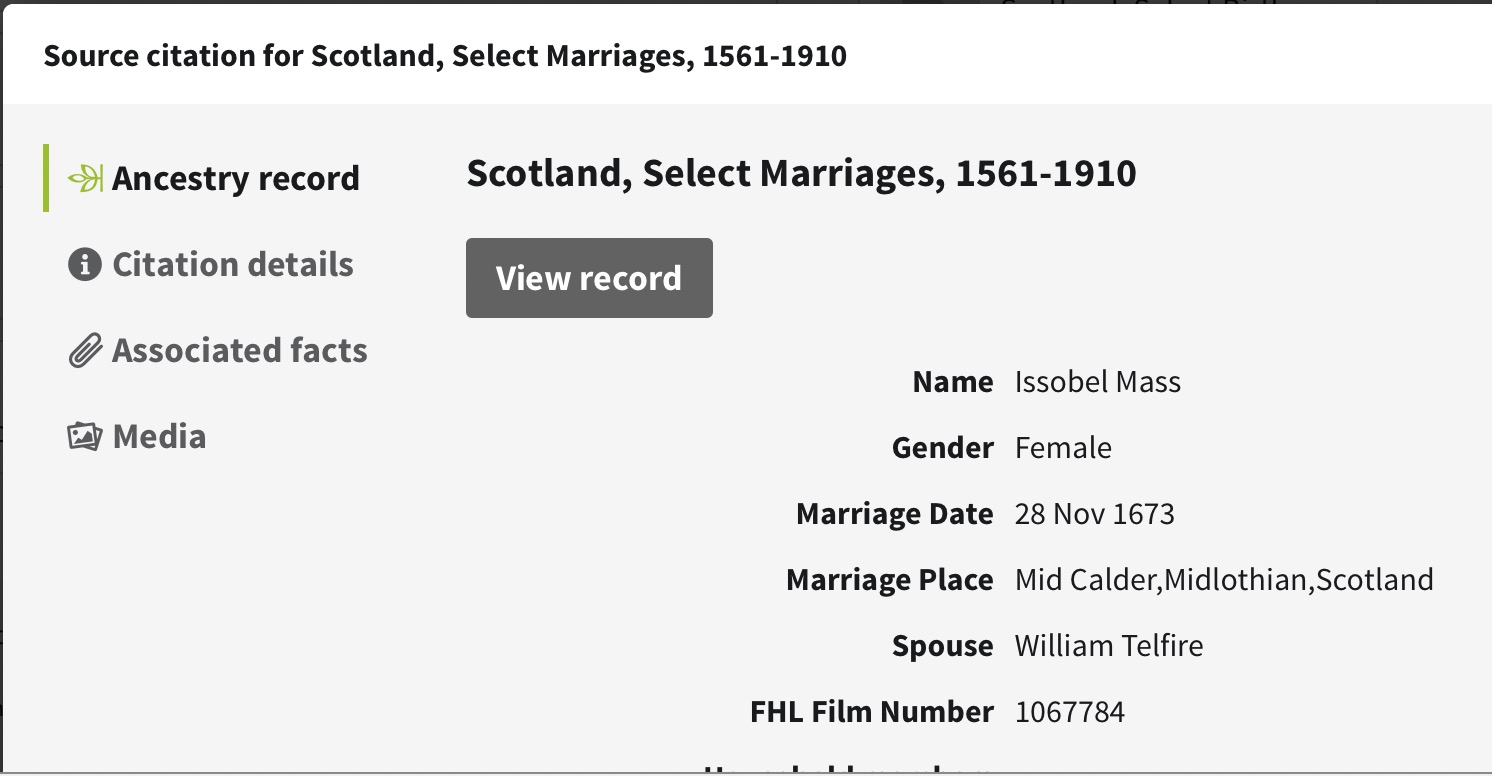Image resolution: width=1492 pixels, height=776 pixels.
Task: Click the Marriage Place field label
Action: point(889,580)
